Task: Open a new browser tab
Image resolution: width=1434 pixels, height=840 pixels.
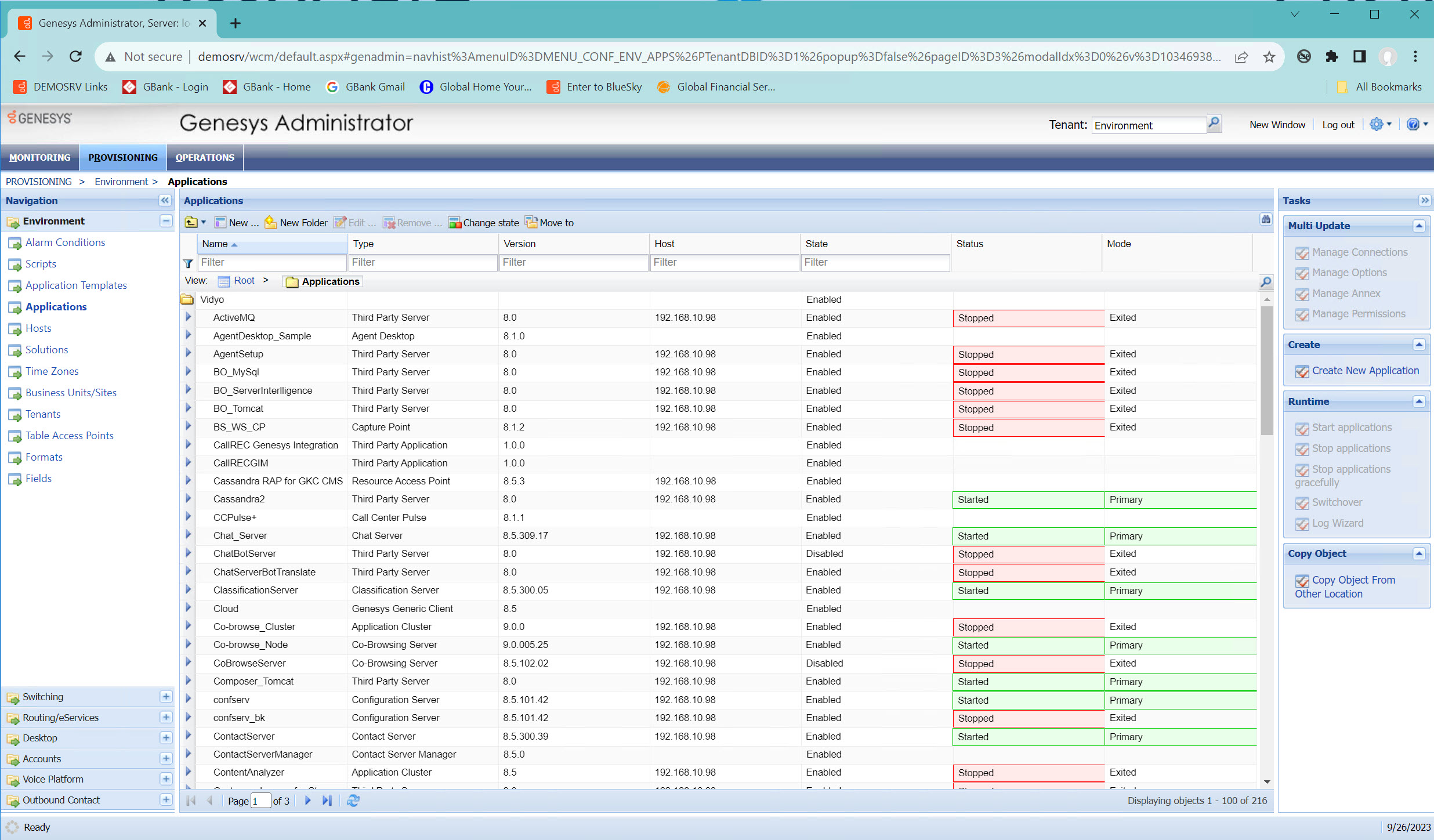Action: pyautogui.click(x=235, y=23)
